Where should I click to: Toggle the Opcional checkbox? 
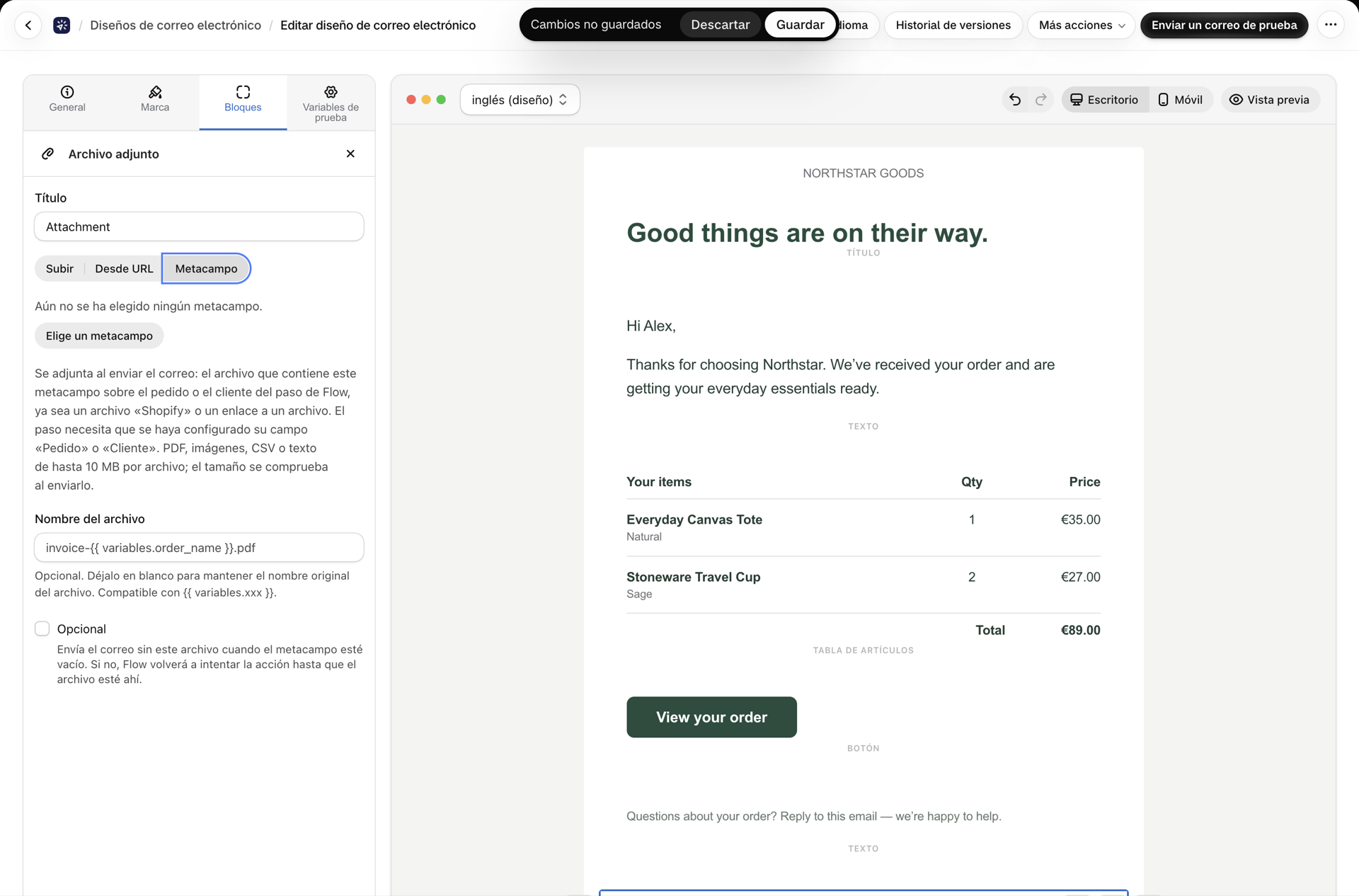pyautogui.click(x=42, y=628)
